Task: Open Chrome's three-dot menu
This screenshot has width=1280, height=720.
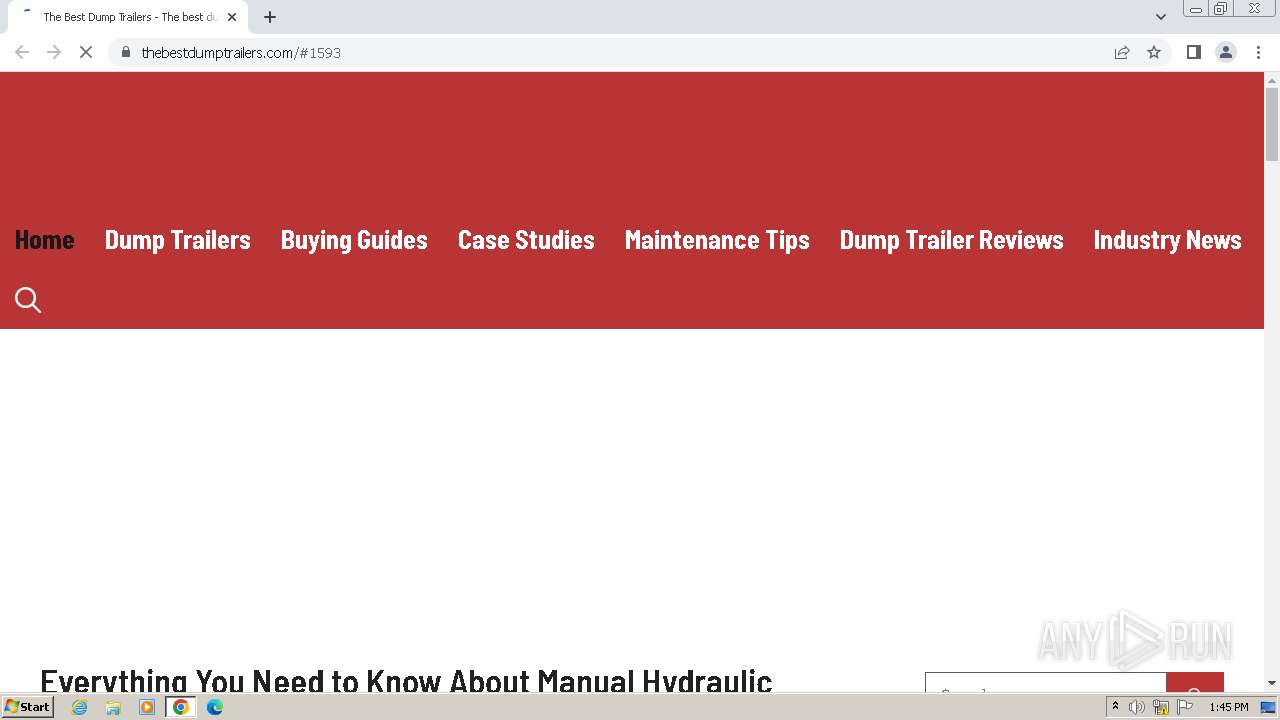Action: pos(1259,52)
